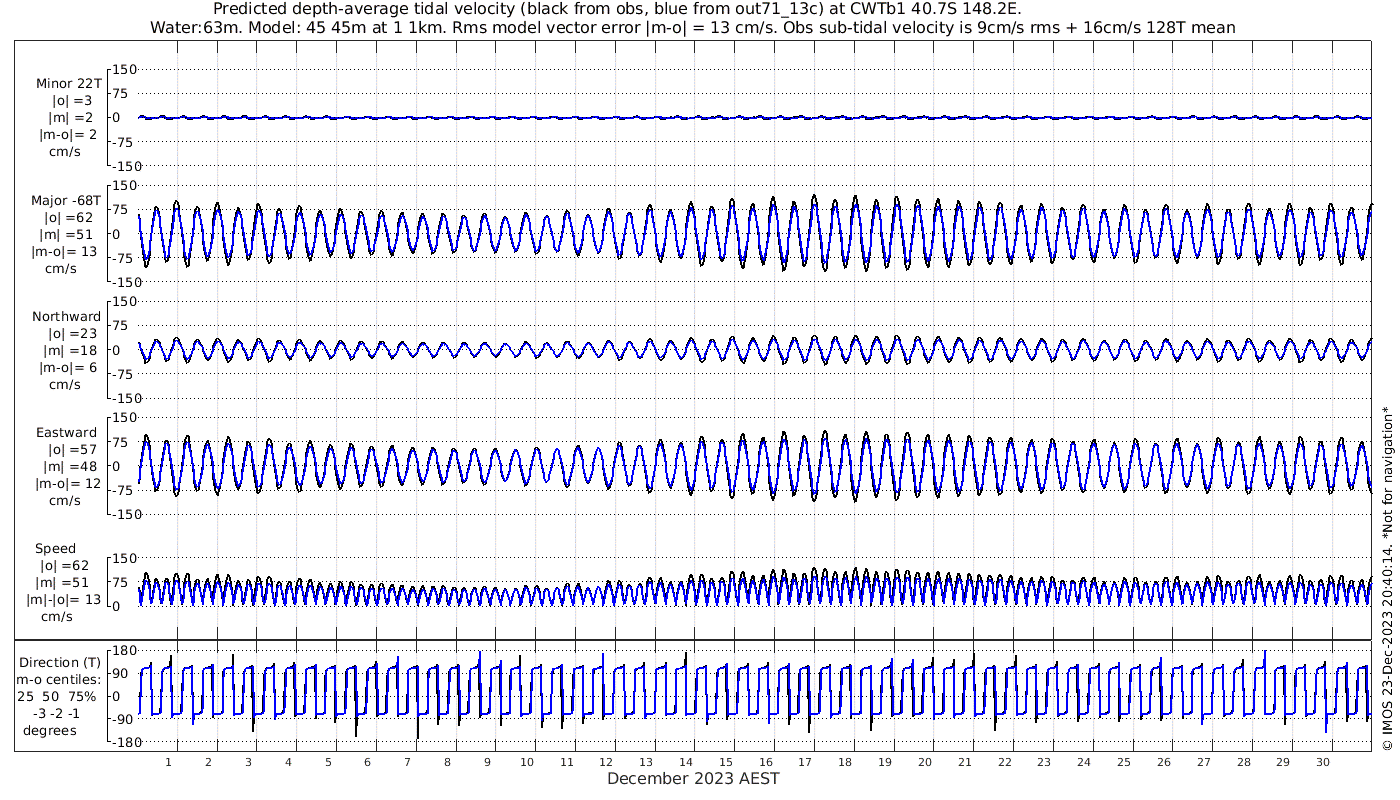Click day '1' on the date axis

pos(168,762)
